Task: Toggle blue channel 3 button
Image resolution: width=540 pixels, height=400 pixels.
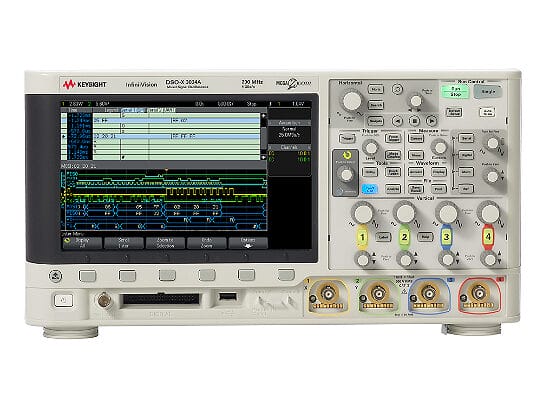Action: click(446, 237)
